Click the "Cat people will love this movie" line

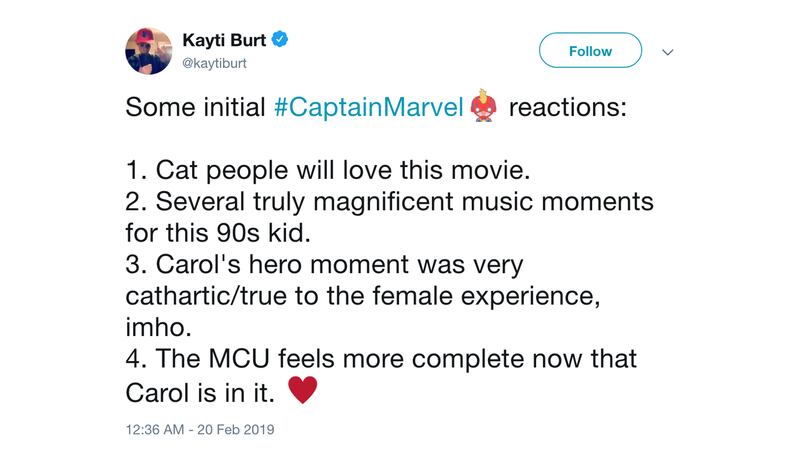[x=328, y=170]
